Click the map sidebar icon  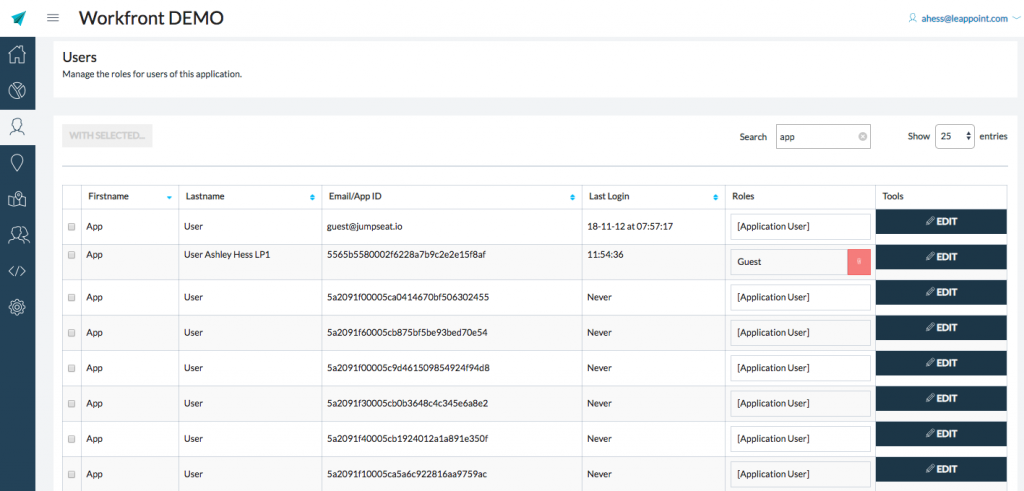(x=17, y=199)
